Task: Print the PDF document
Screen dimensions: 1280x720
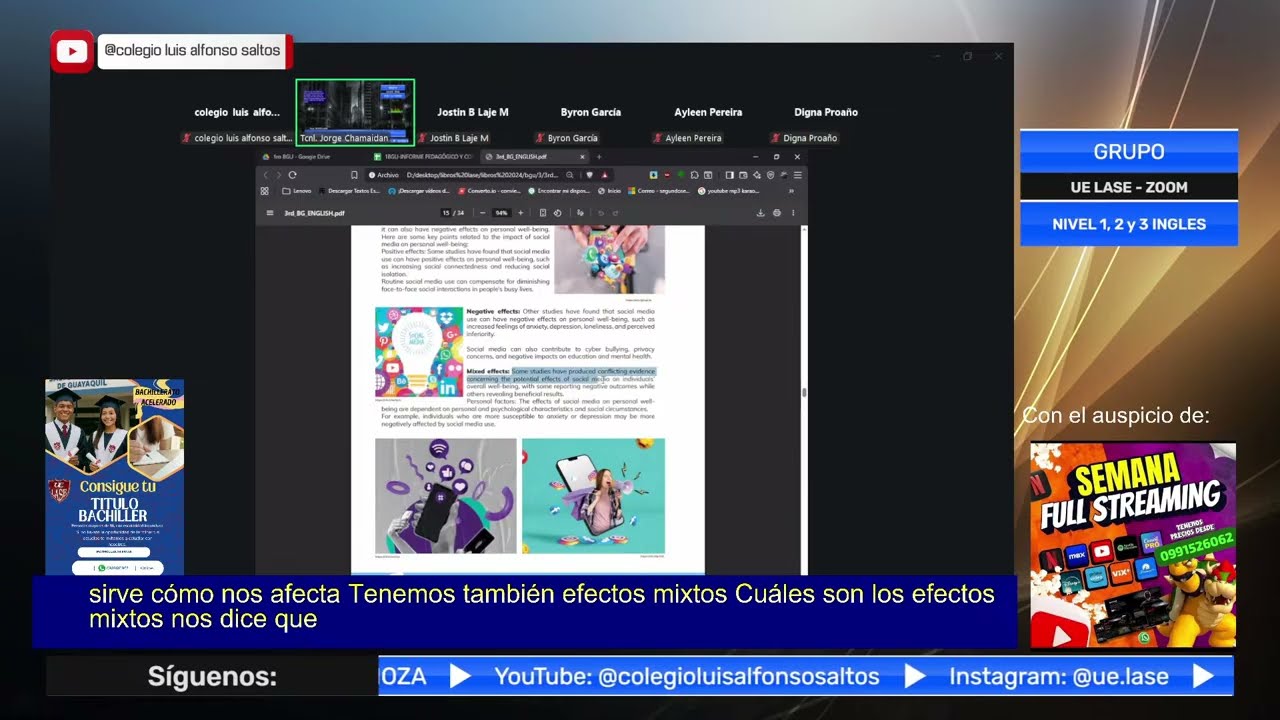Action: point(777,213)
